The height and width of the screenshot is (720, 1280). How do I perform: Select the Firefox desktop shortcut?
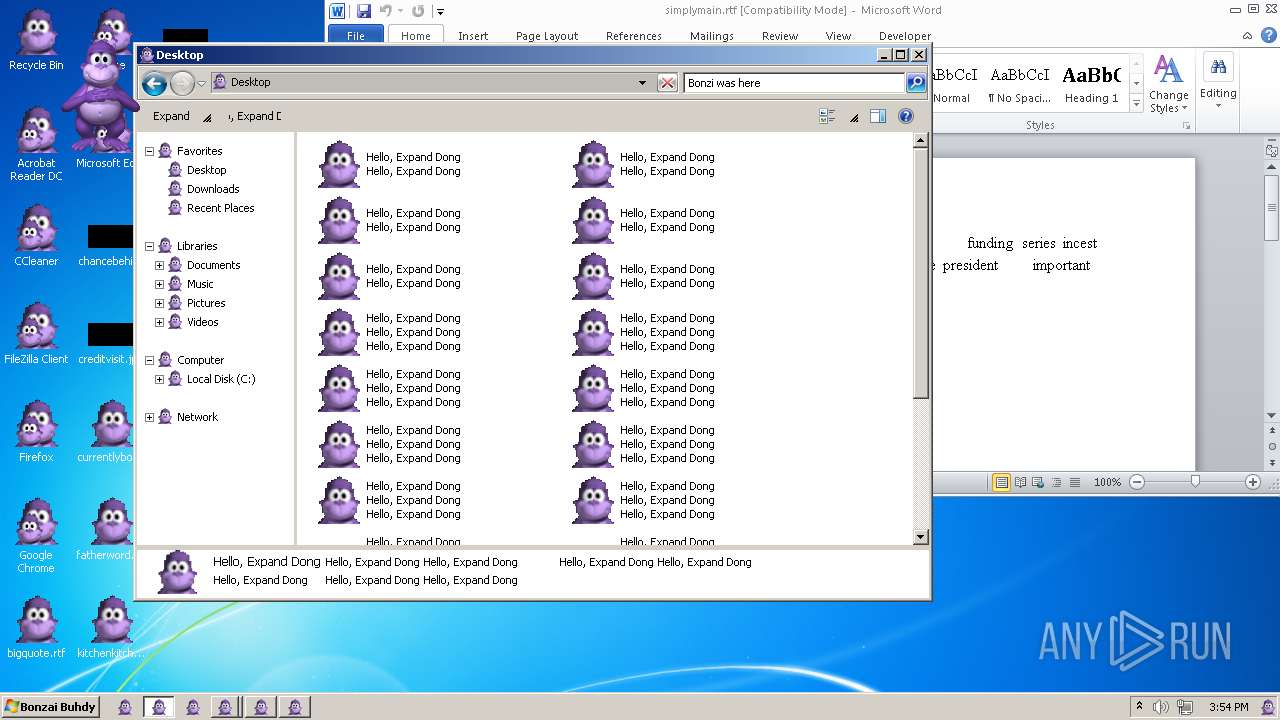point(36,432)
